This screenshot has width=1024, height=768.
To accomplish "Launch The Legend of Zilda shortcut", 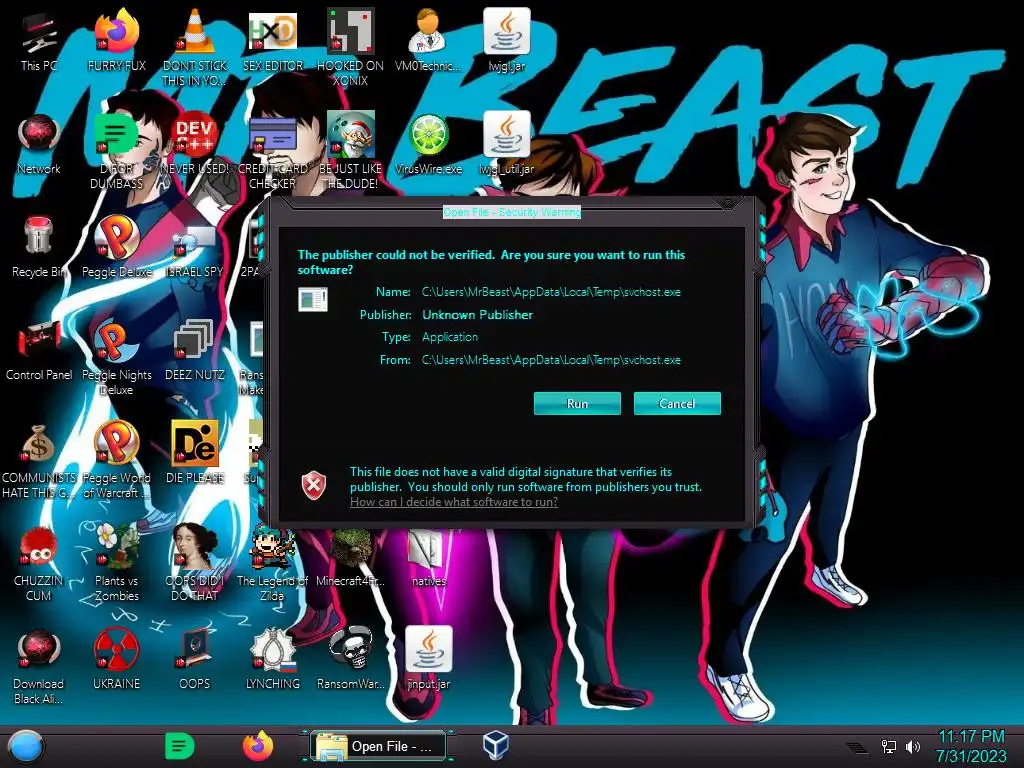I will point(272,562).
